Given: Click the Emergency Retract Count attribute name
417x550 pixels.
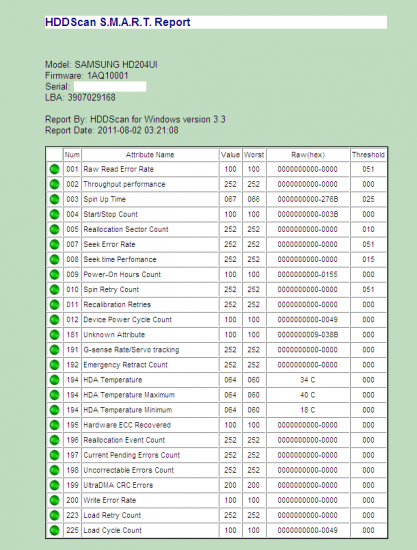Looking at the screenshot, I should coord(126,365).
